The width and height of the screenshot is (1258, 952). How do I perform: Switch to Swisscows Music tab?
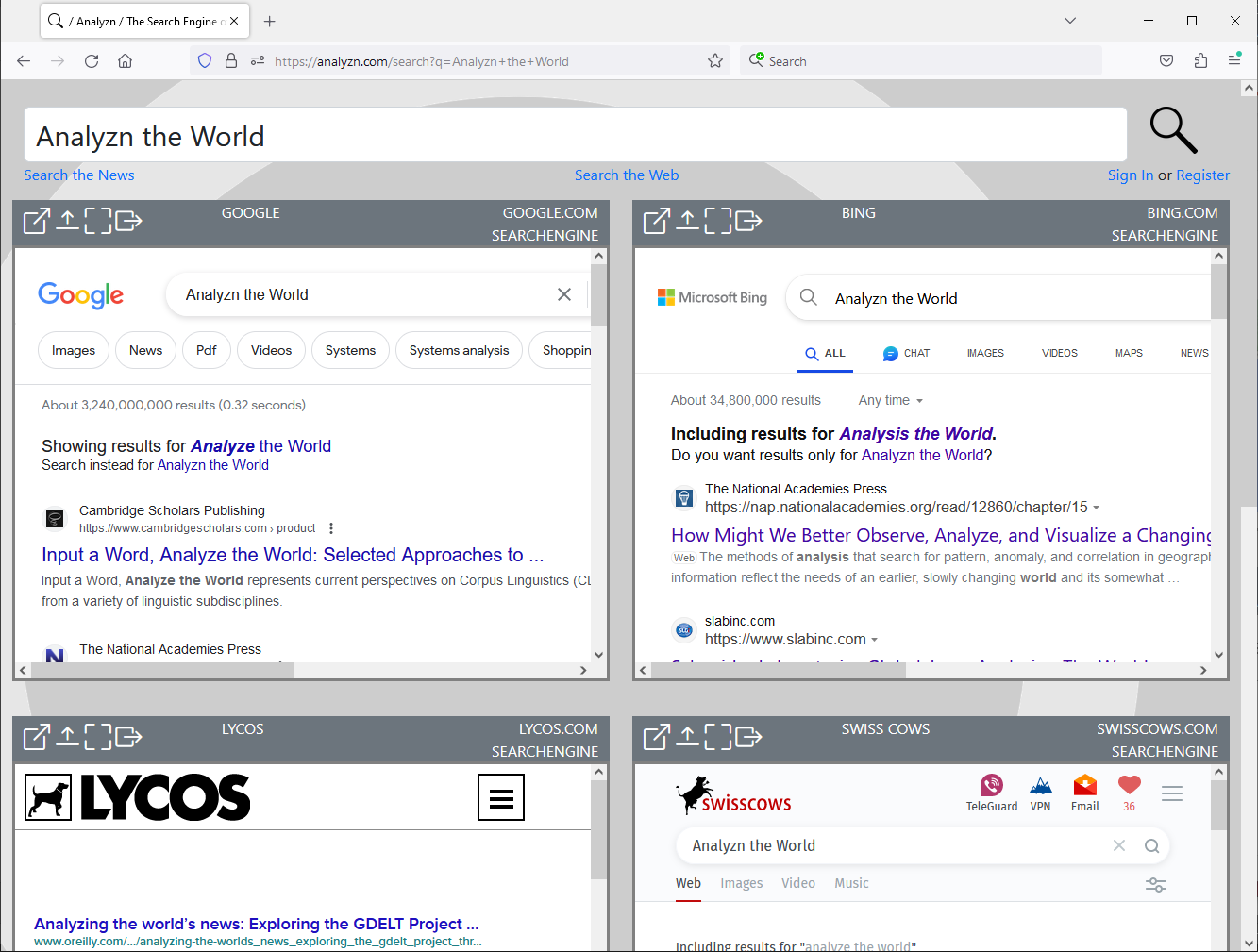pos(851,883)
